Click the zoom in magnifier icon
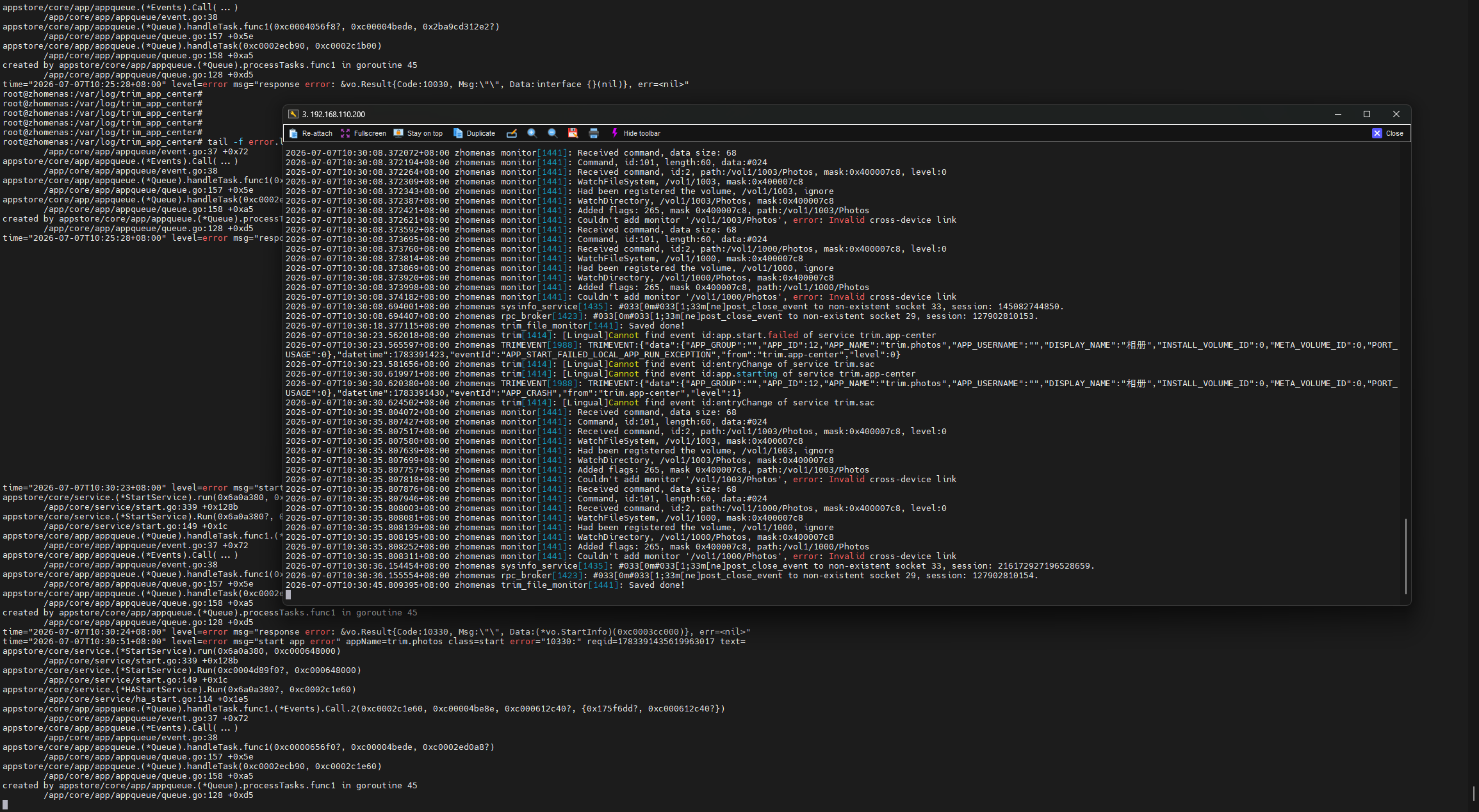Screen dimensions: 1479x812 (x=532, y=133)
